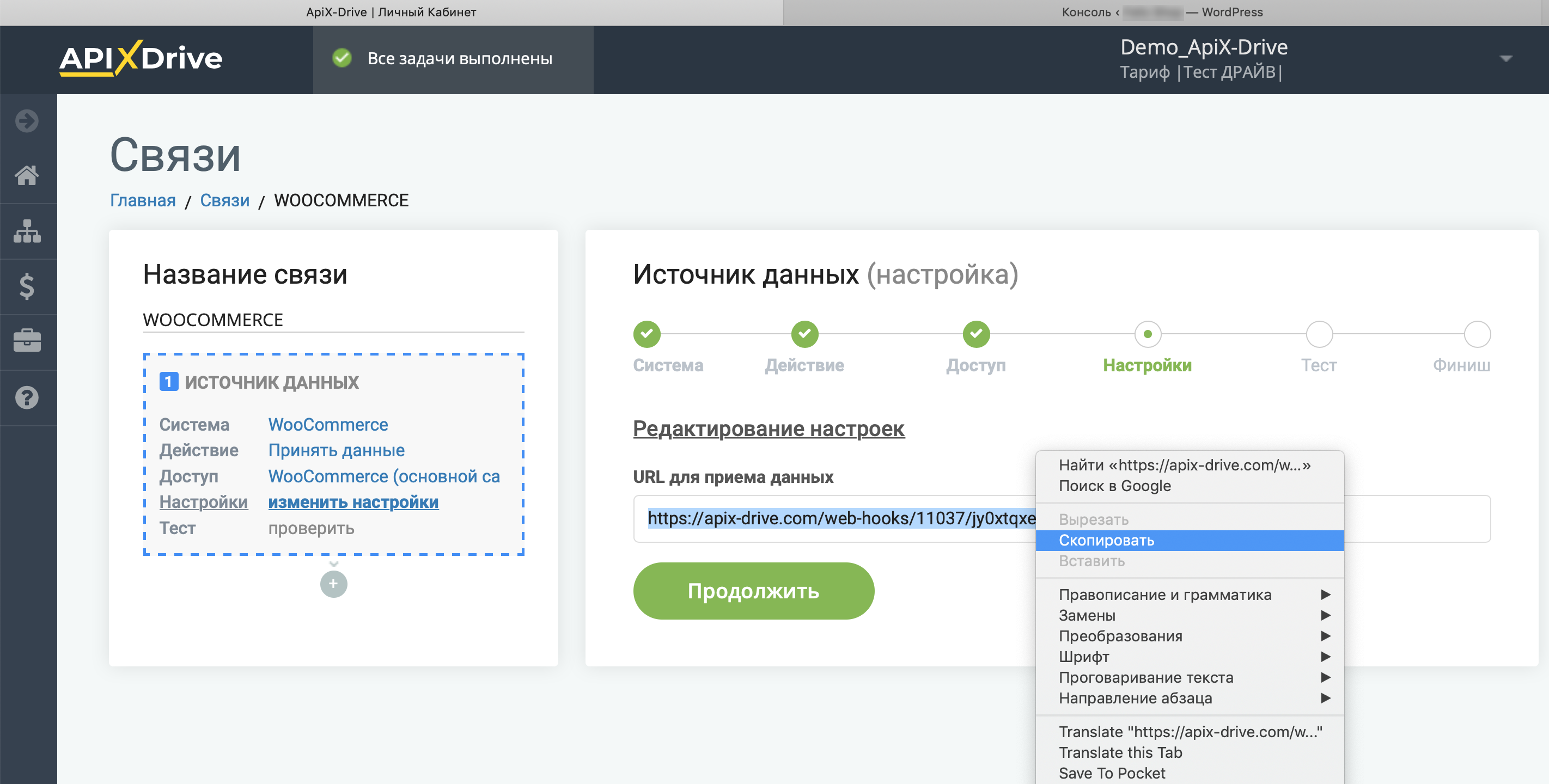Click the Продолжить button

click(x=753, y=590)
